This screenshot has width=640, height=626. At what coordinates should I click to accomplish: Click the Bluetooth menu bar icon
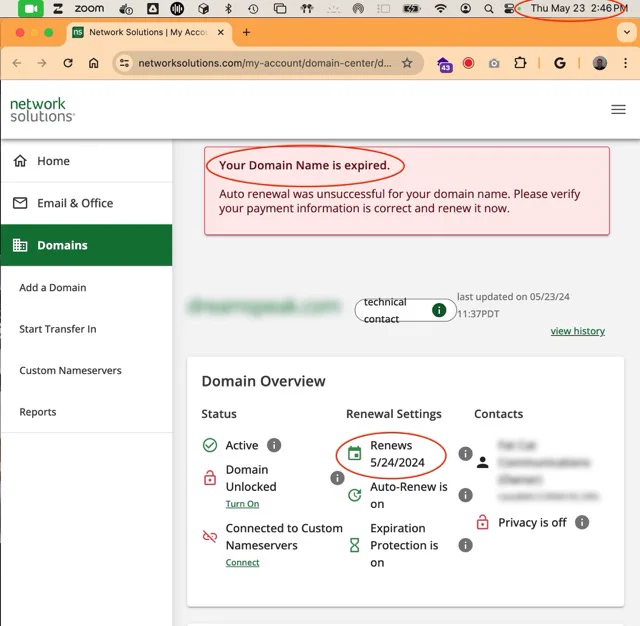tap(229, 8)
